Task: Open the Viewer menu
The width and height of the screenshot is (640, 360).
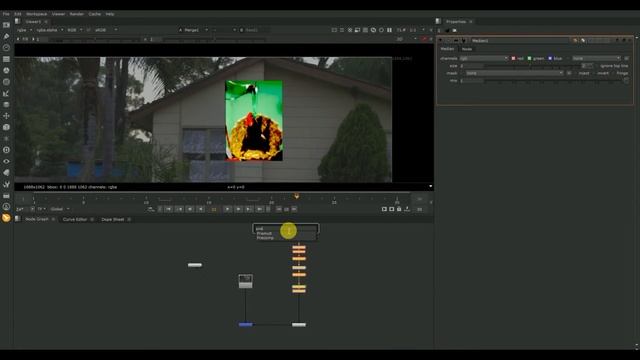Action: (58, 14)
